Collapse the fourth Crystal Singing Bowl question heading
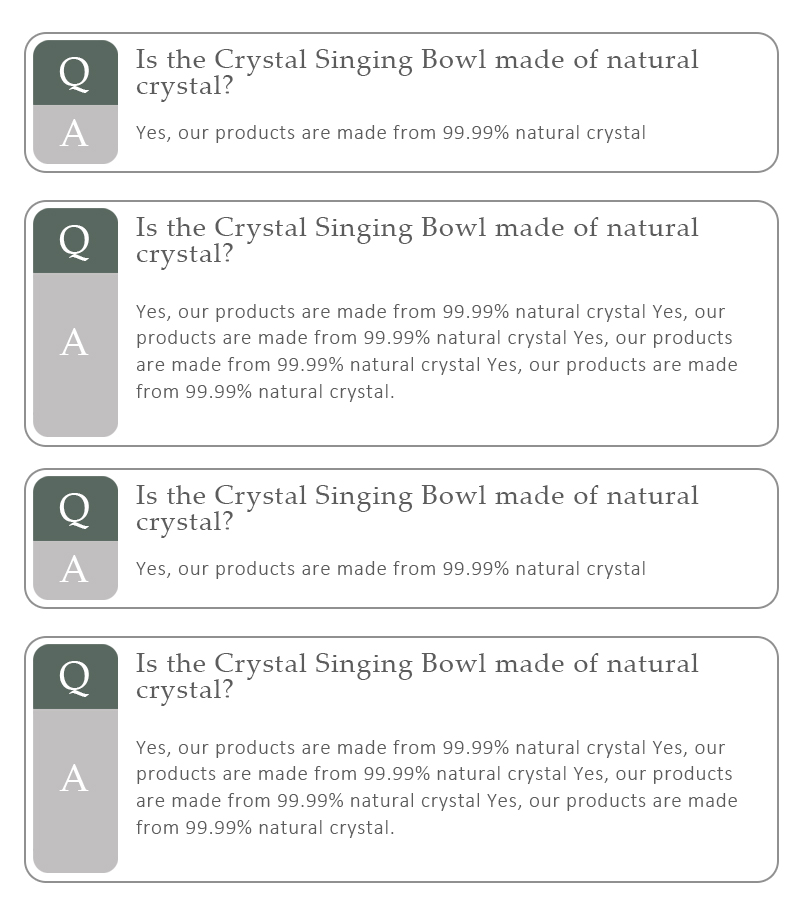The image size is (800, 904). pos(417,676)
